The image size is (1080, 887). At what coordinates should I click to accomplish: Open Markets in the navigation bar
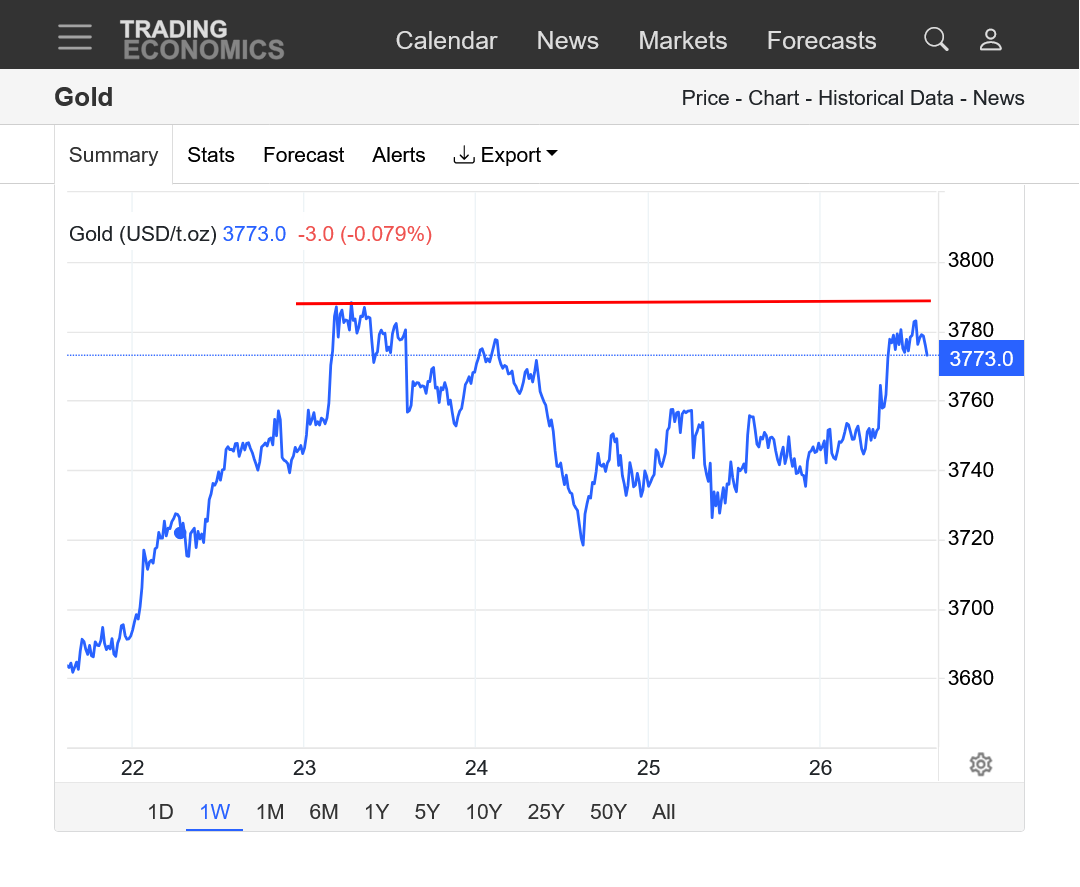point(682,41)
